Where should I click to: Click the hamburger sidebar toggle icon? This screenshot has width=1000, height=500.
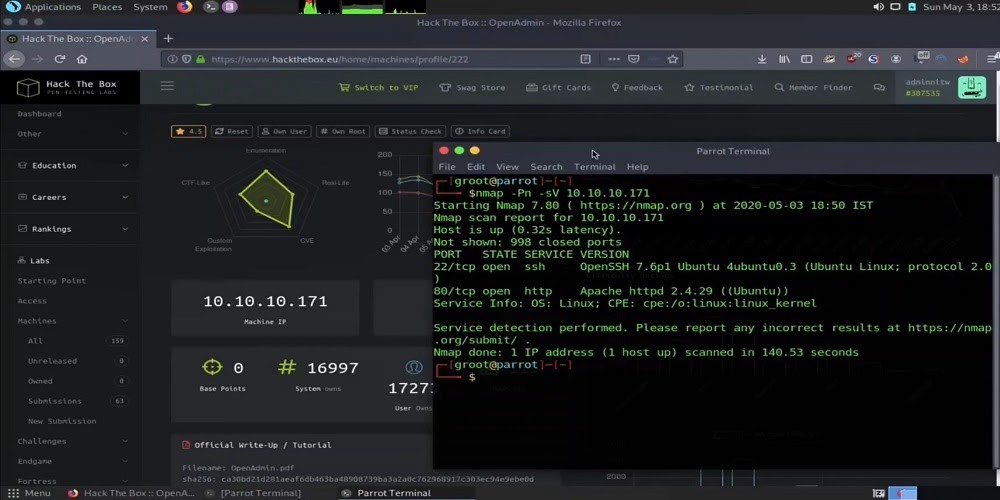point(167,86)
